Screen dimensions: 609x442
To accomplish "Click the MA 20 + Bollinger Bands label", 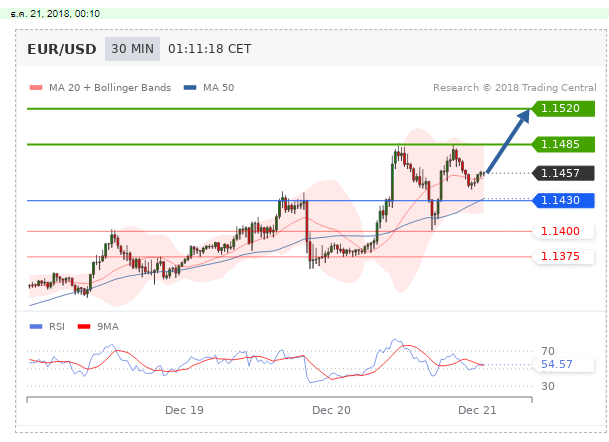I will point(110,88).
